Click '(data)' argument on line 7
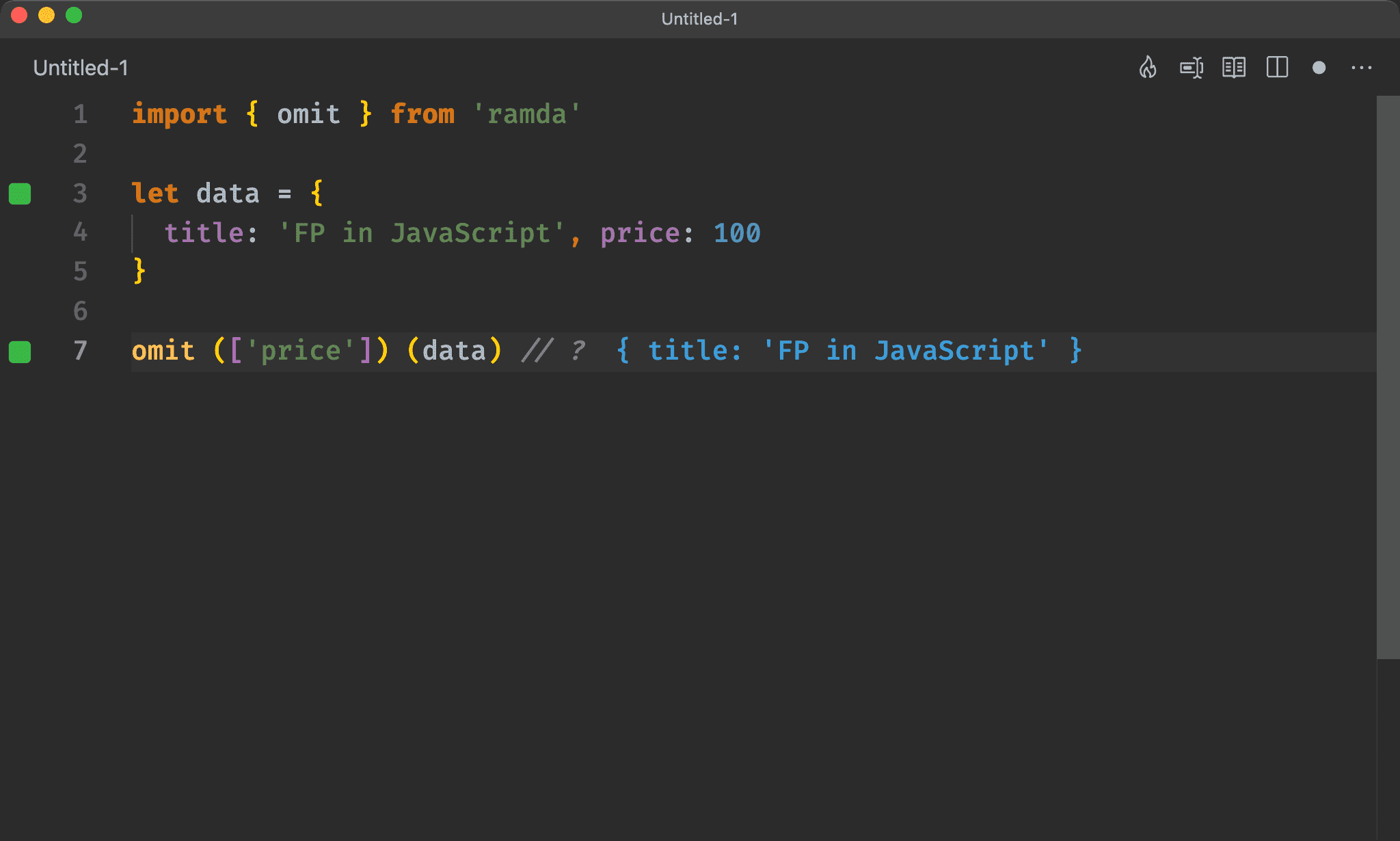Viewport: 1400px width, 841px height. pyautogui.click(x=455, y=351)
